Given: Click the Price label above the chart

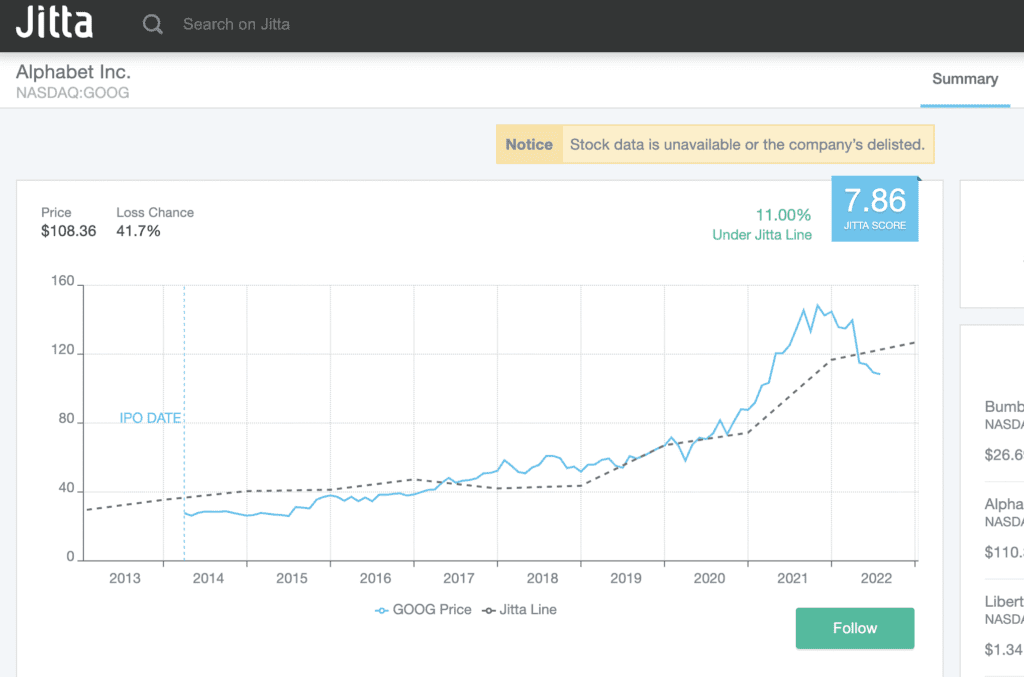Looking at the screenshot, I should (x=56, y=213).
